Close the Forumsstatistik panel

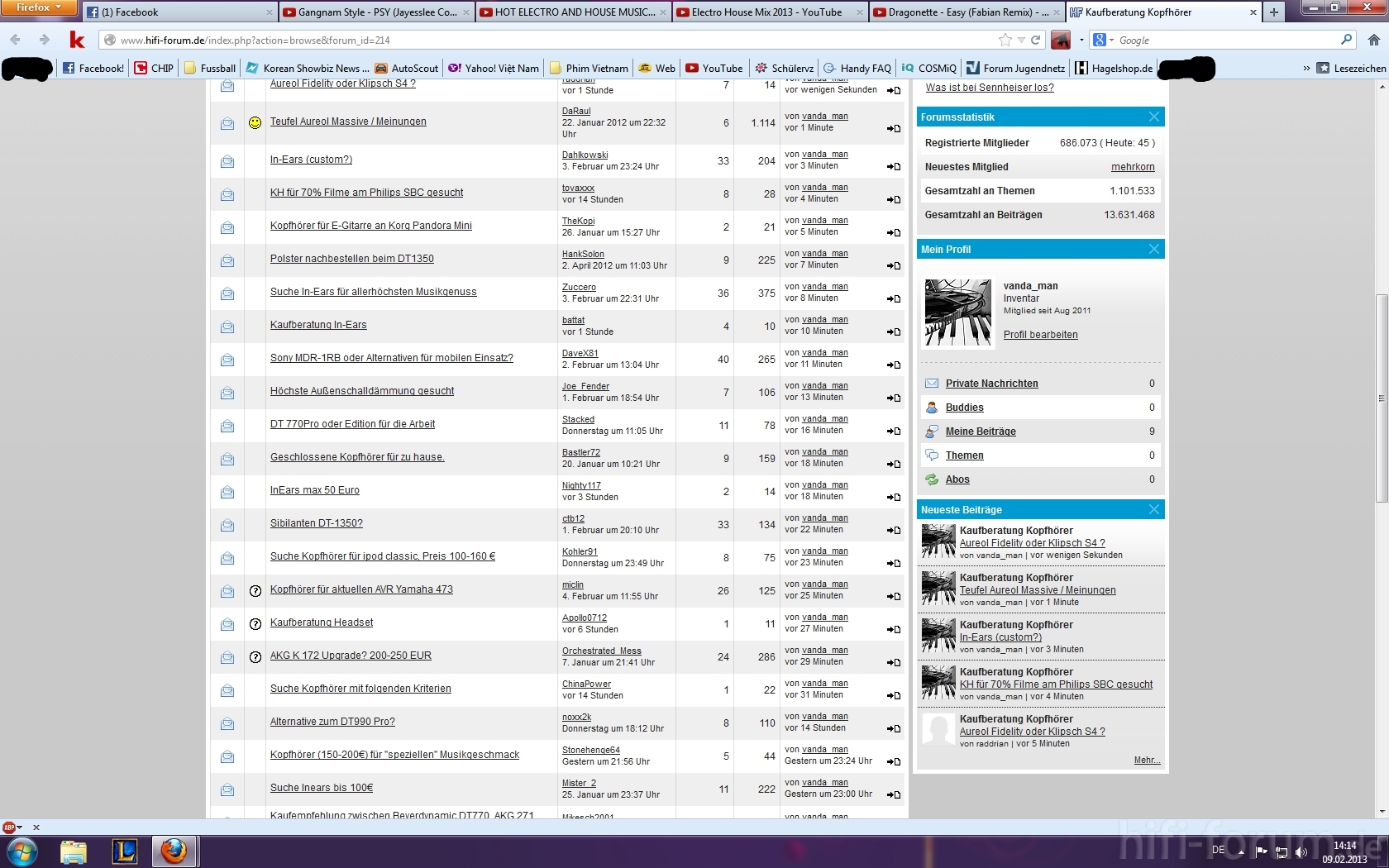1154,117
